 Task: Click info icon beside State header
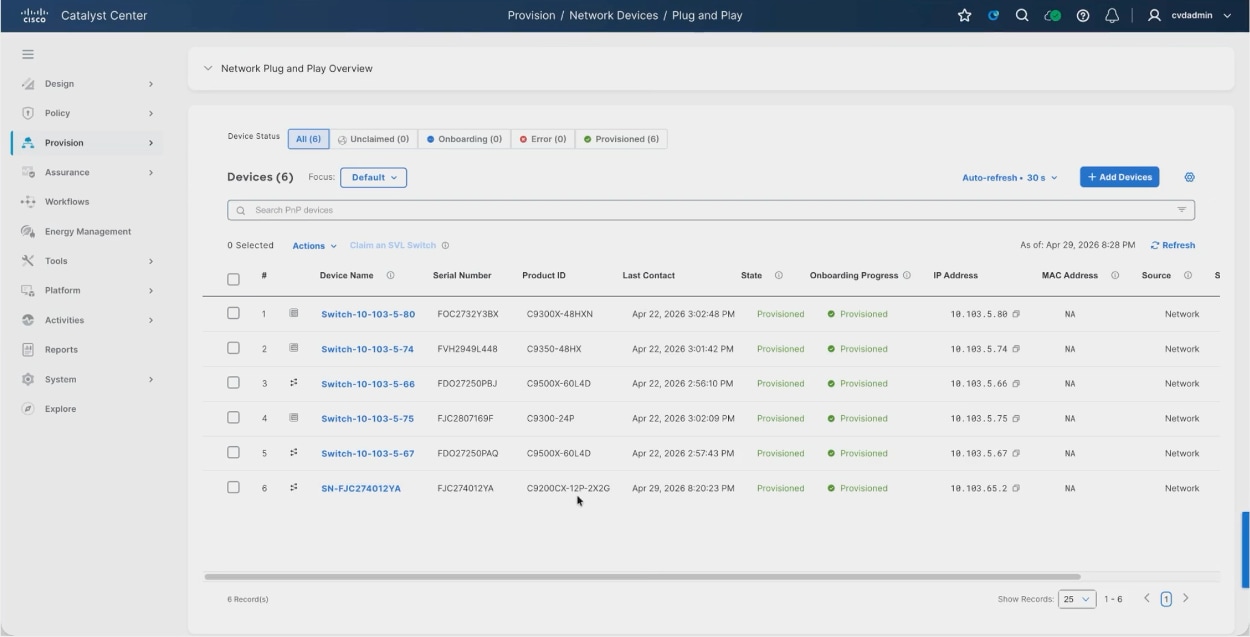coord(778,276)
